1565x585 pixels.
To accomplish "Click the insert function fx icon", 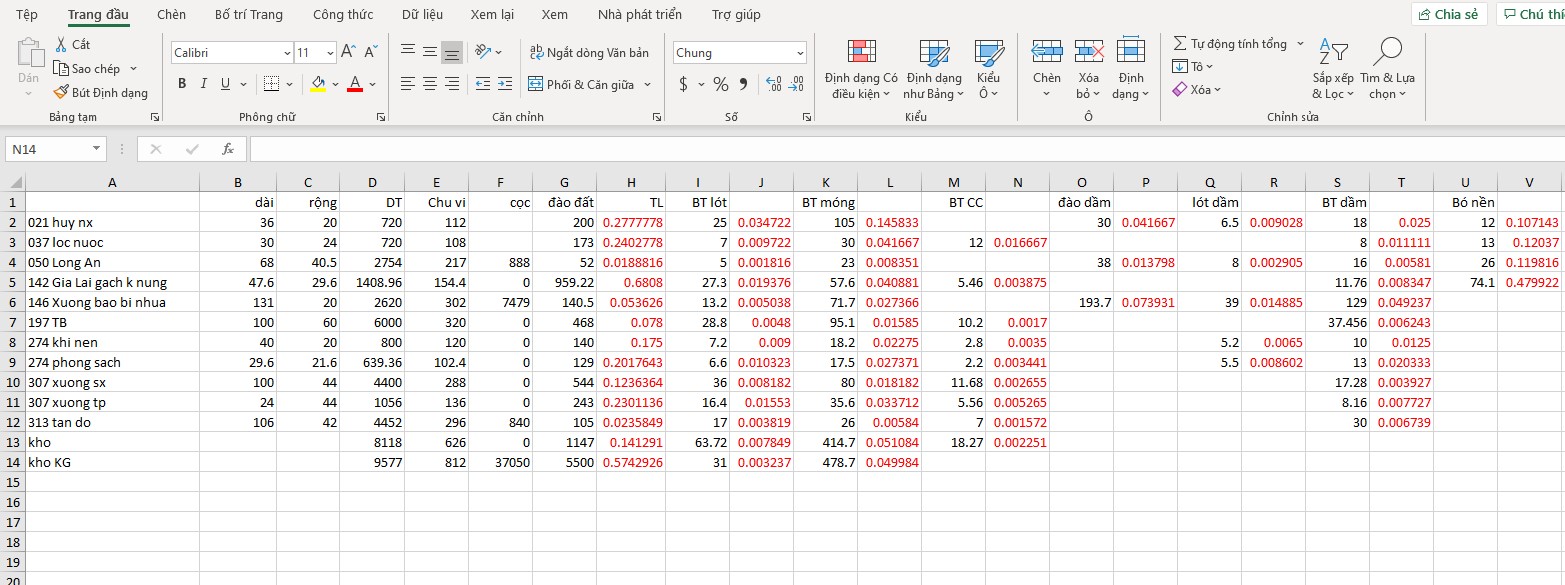I will (228, 149).
